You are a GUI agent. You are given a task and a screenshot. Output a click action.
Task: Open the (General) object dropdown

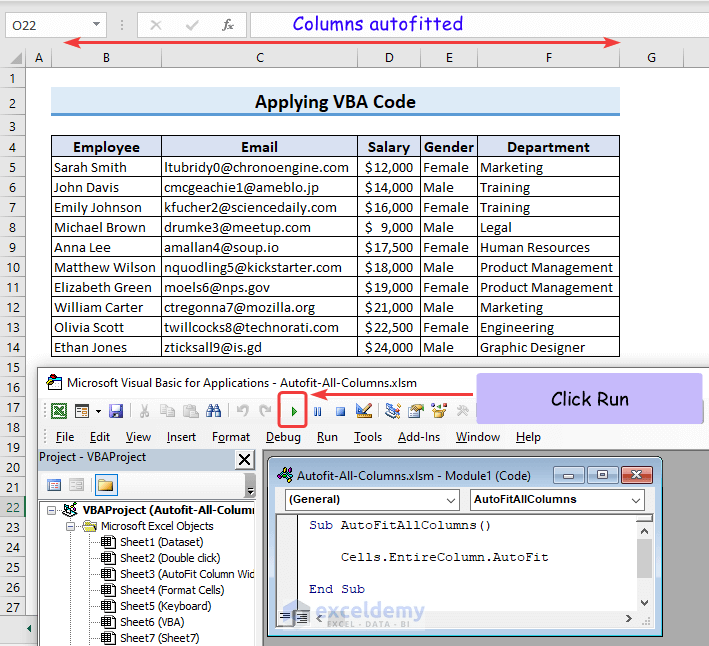(450, 500)
